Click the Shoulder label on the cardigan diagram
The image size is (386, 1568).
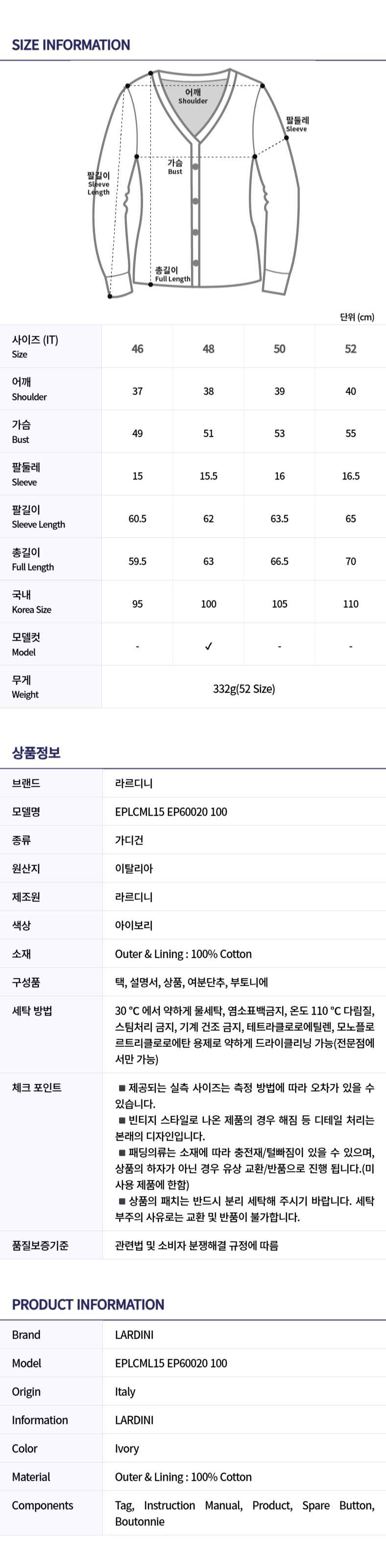coord(193,97)
